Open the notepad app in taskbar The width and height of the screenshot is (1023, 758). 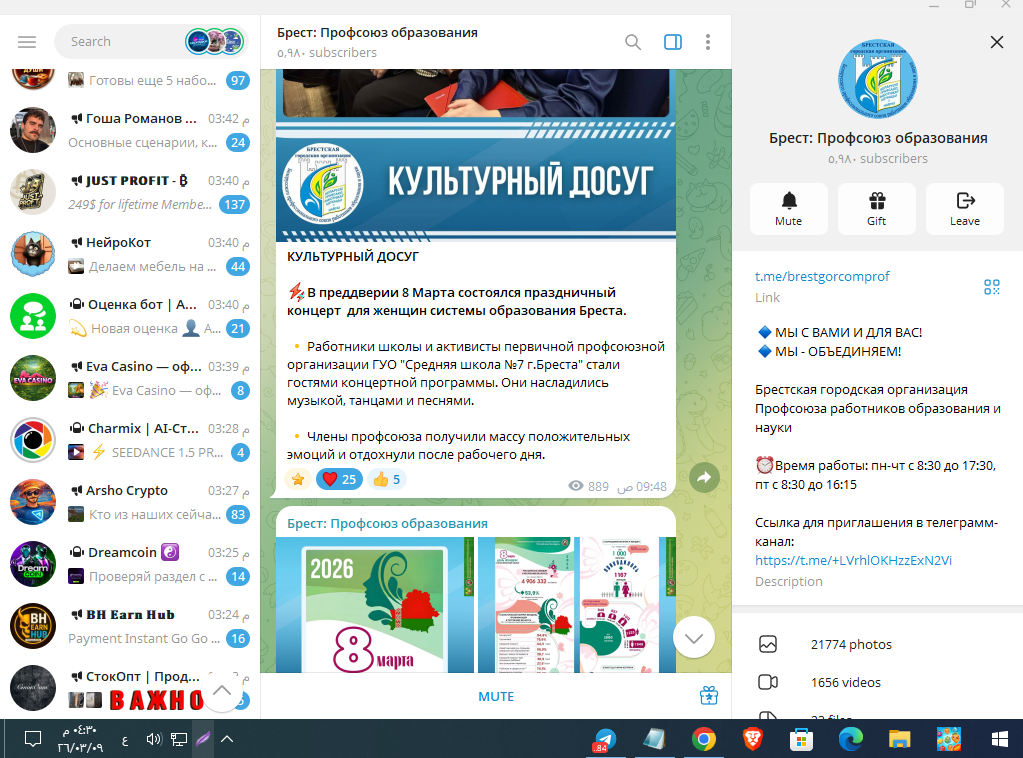(654, 740)
